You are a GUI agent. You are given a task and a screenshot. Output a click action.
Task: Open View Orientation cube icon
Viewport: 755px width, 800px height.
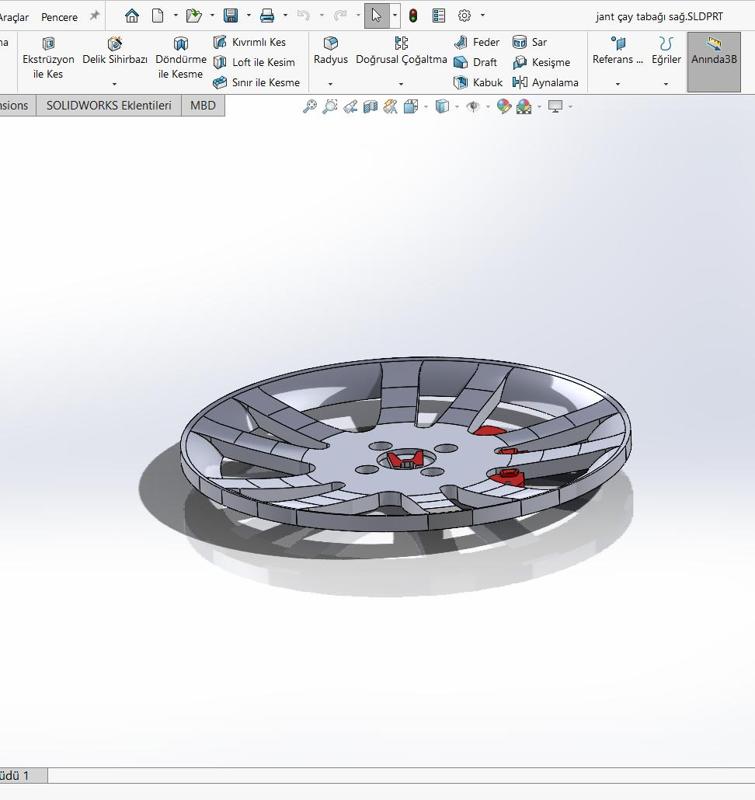(x=411, y=106)
